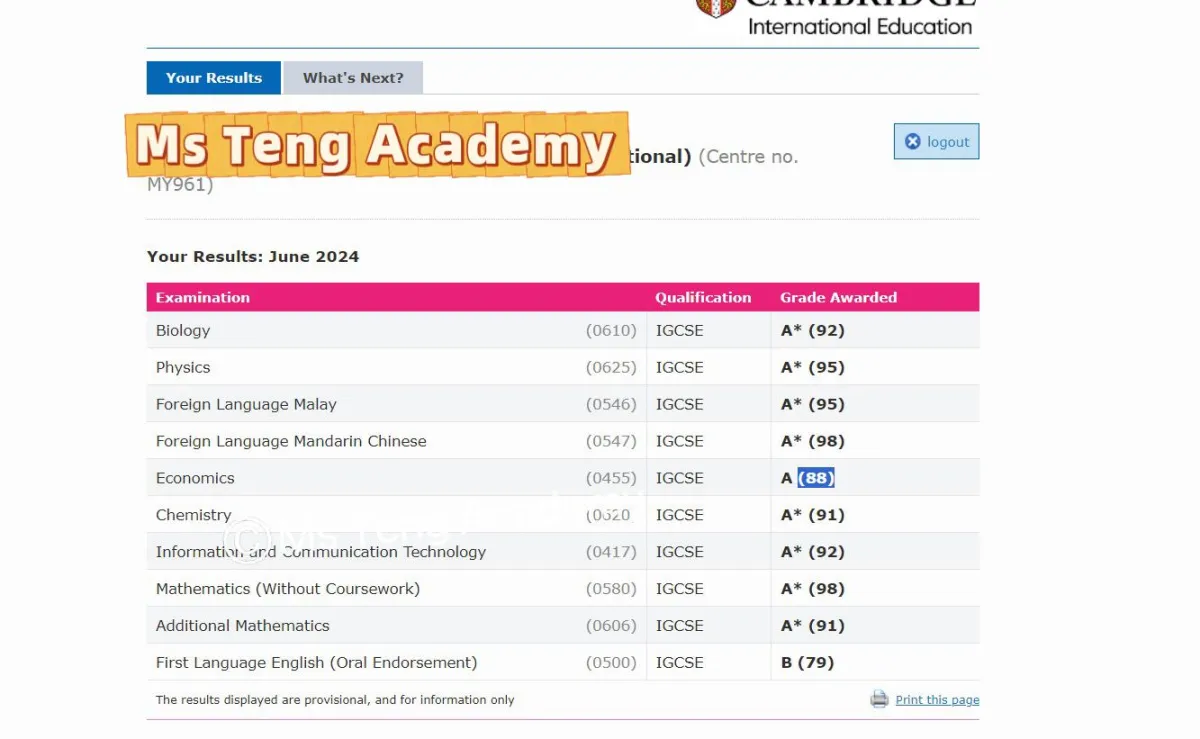This screenshot has height=739, width=1200.
Task: Click the highlighted Economics score (88)
Action: [816, 478]
